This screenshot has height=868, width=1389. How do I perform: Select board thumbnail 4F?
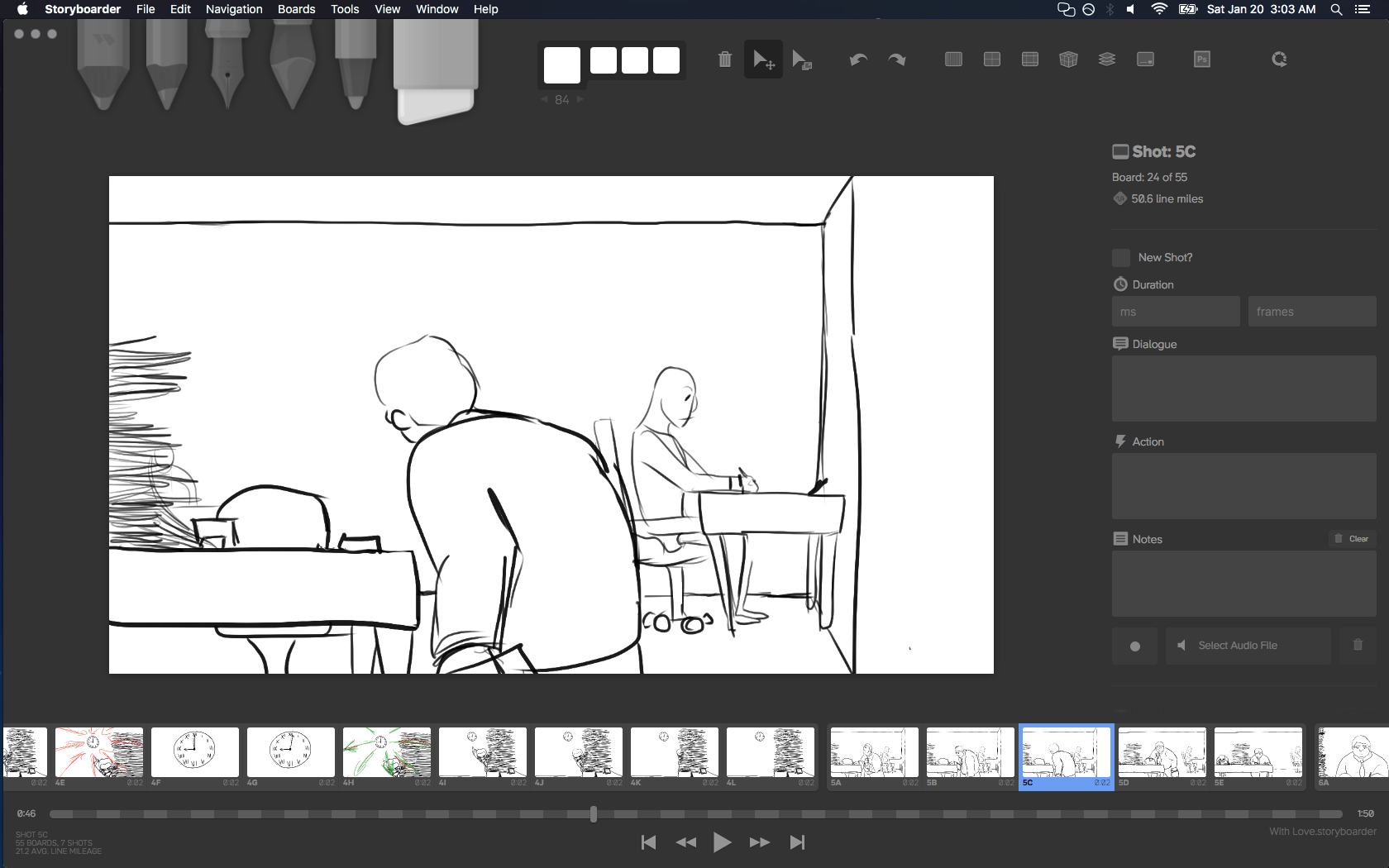click(x=195, y=752)
